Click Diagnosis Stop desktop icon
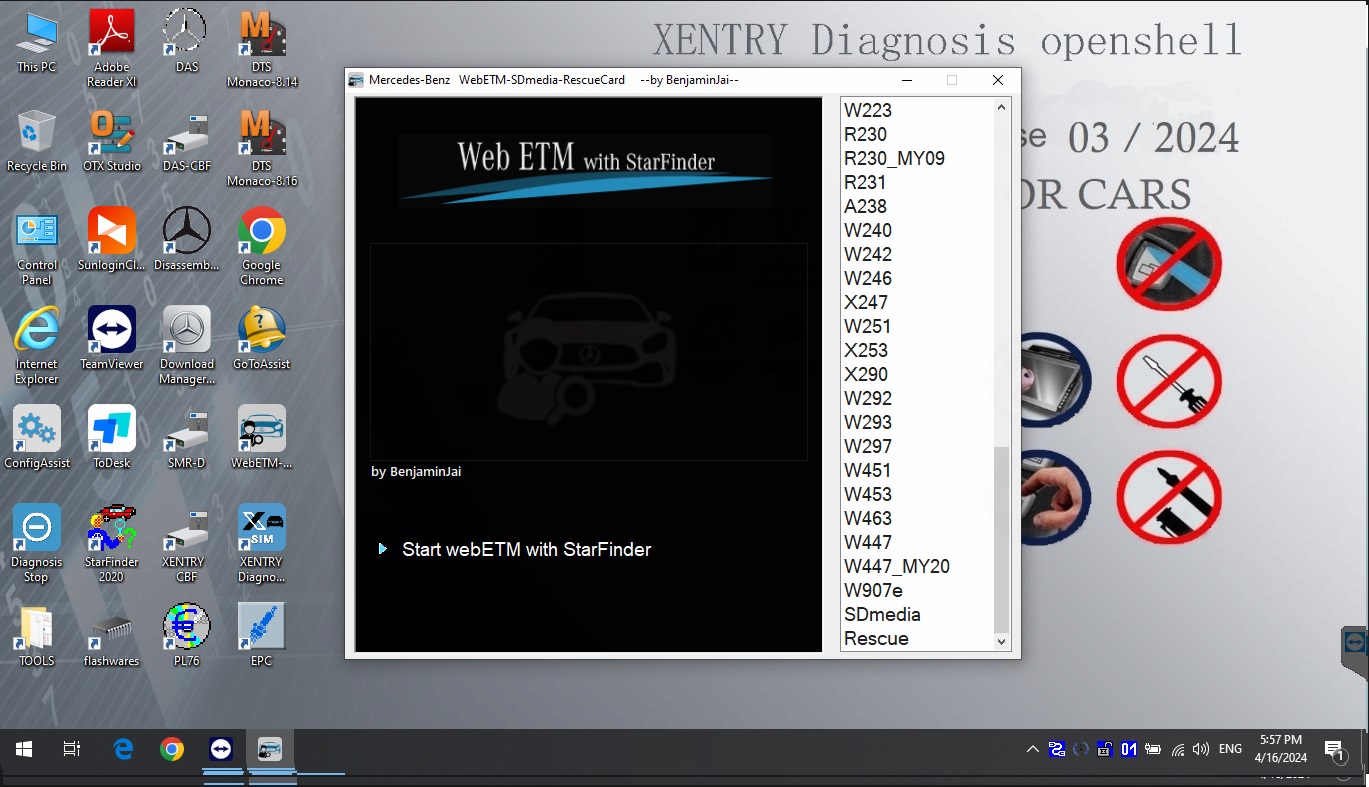 pos(37,543)
